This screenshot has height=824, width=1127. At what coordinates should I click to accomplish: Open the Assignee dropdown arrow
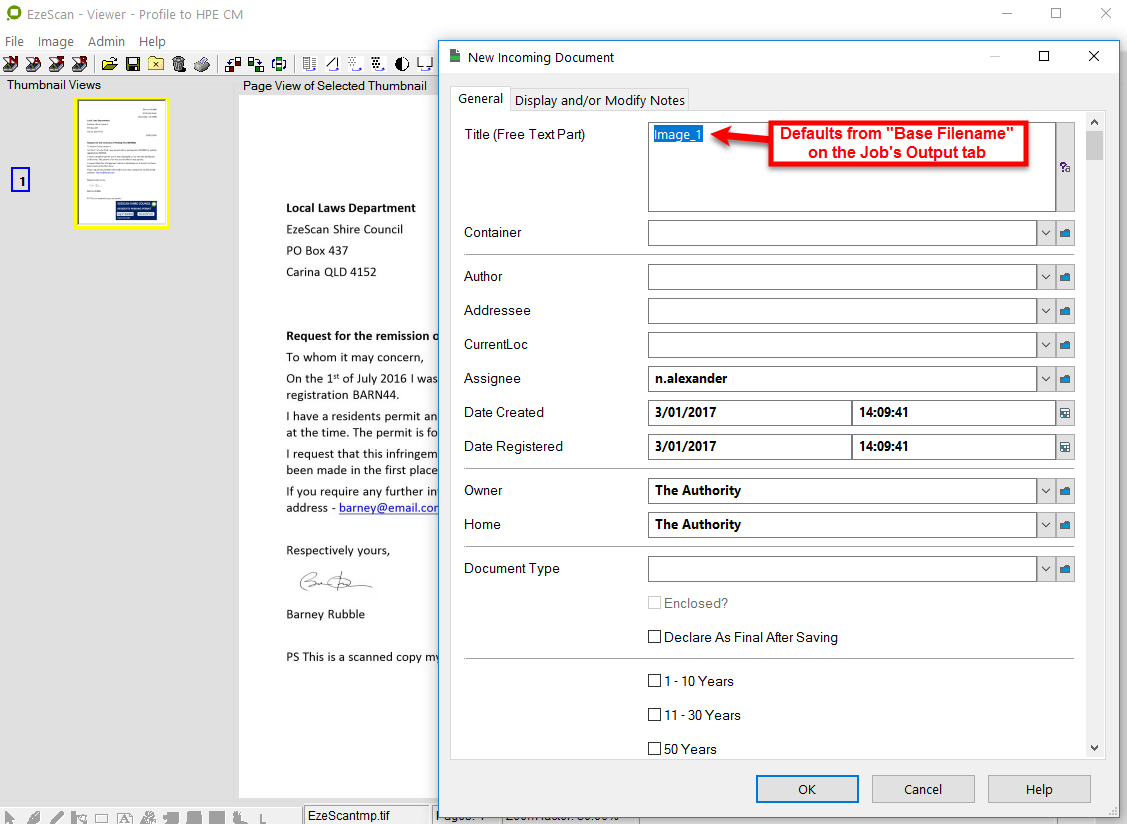(1046, 379)
